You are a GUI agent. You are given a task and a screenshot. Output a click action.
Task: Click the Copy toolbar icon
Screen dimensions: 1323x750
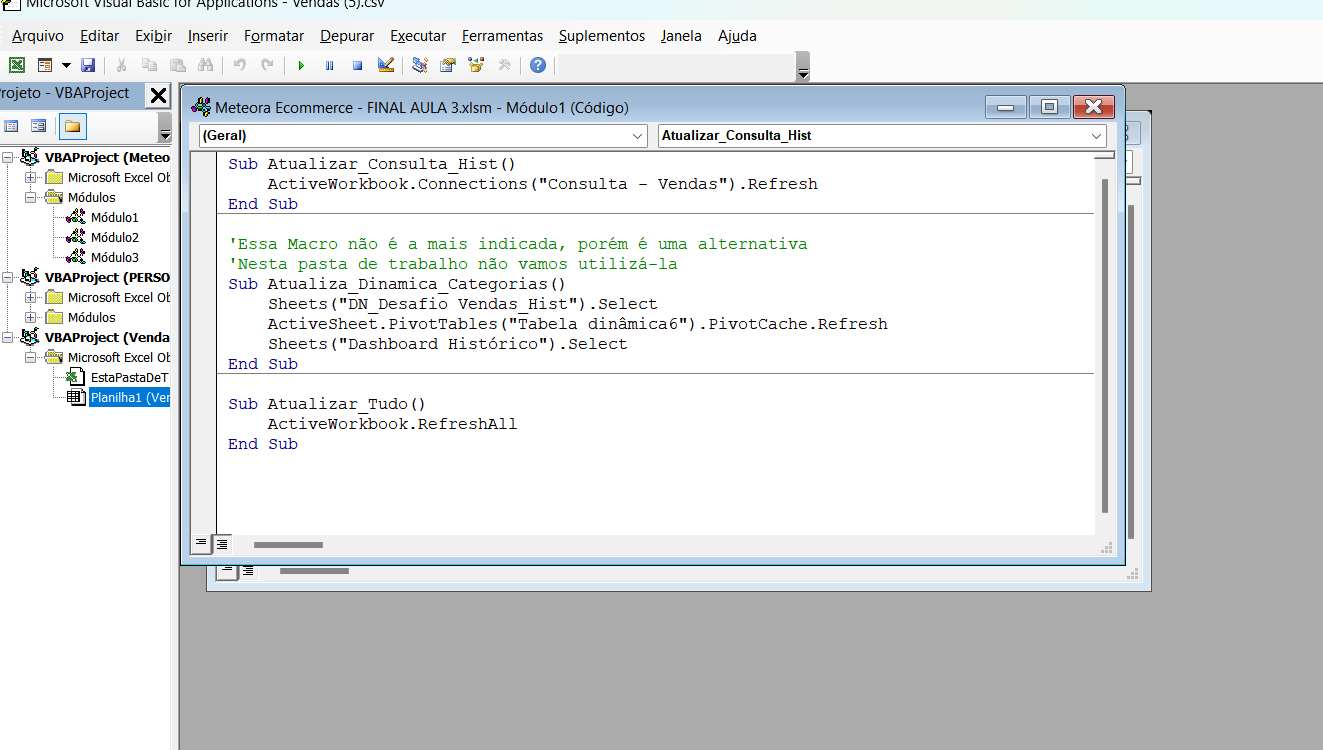coord(149,65)
